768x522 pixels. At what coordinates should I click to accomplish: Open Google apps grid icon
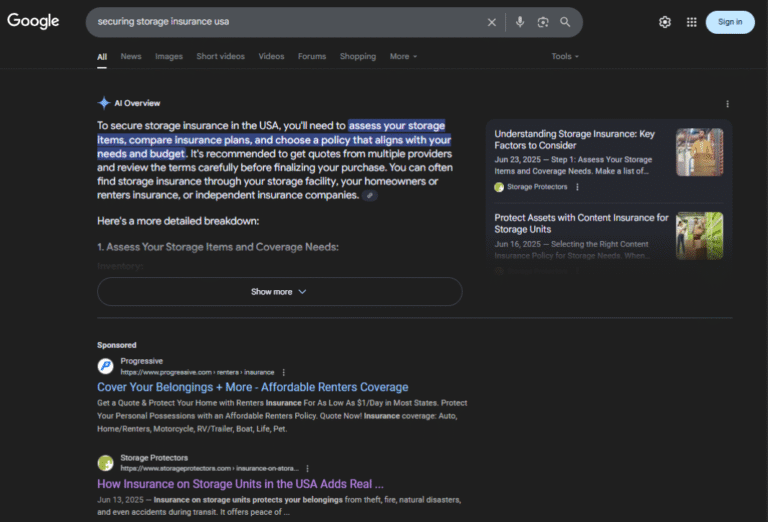pyautogui.click(x=692, y=22)
